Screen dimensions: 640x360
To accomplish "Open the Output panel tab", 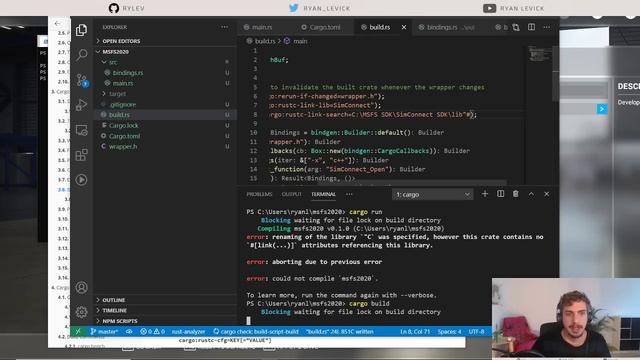I will [x=291, y=194].
